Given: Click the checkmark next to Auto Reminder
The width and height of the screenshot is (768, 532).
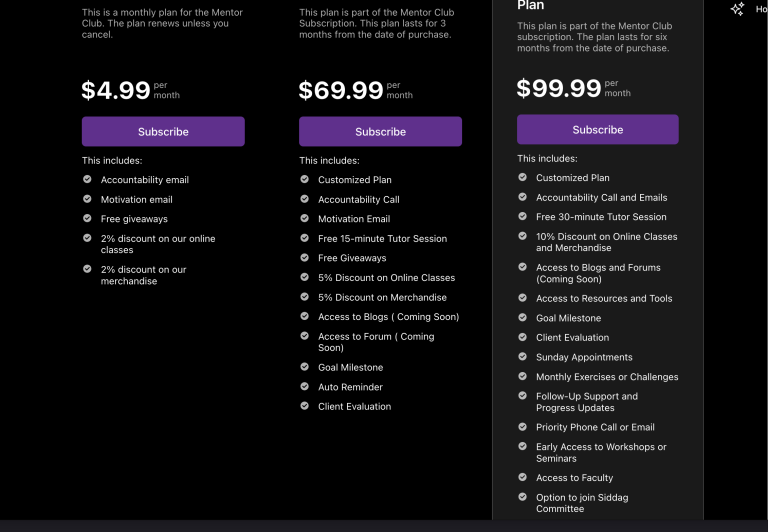Looking at the screenshot, I should click(x=305, y=387).
